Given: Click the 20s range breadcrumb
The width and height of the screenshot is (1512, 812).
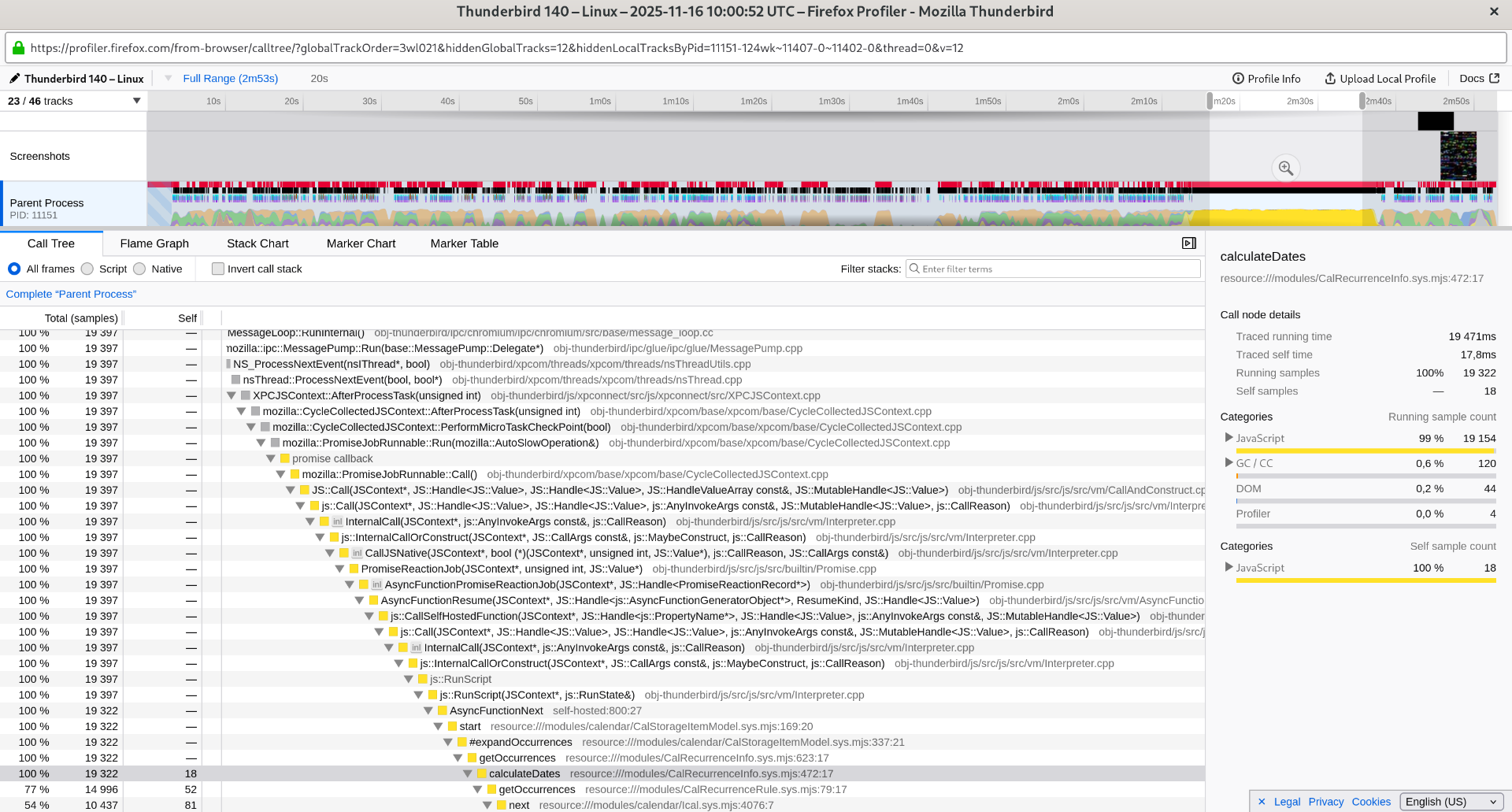Looking at the screenshot, I should (319, 79).
